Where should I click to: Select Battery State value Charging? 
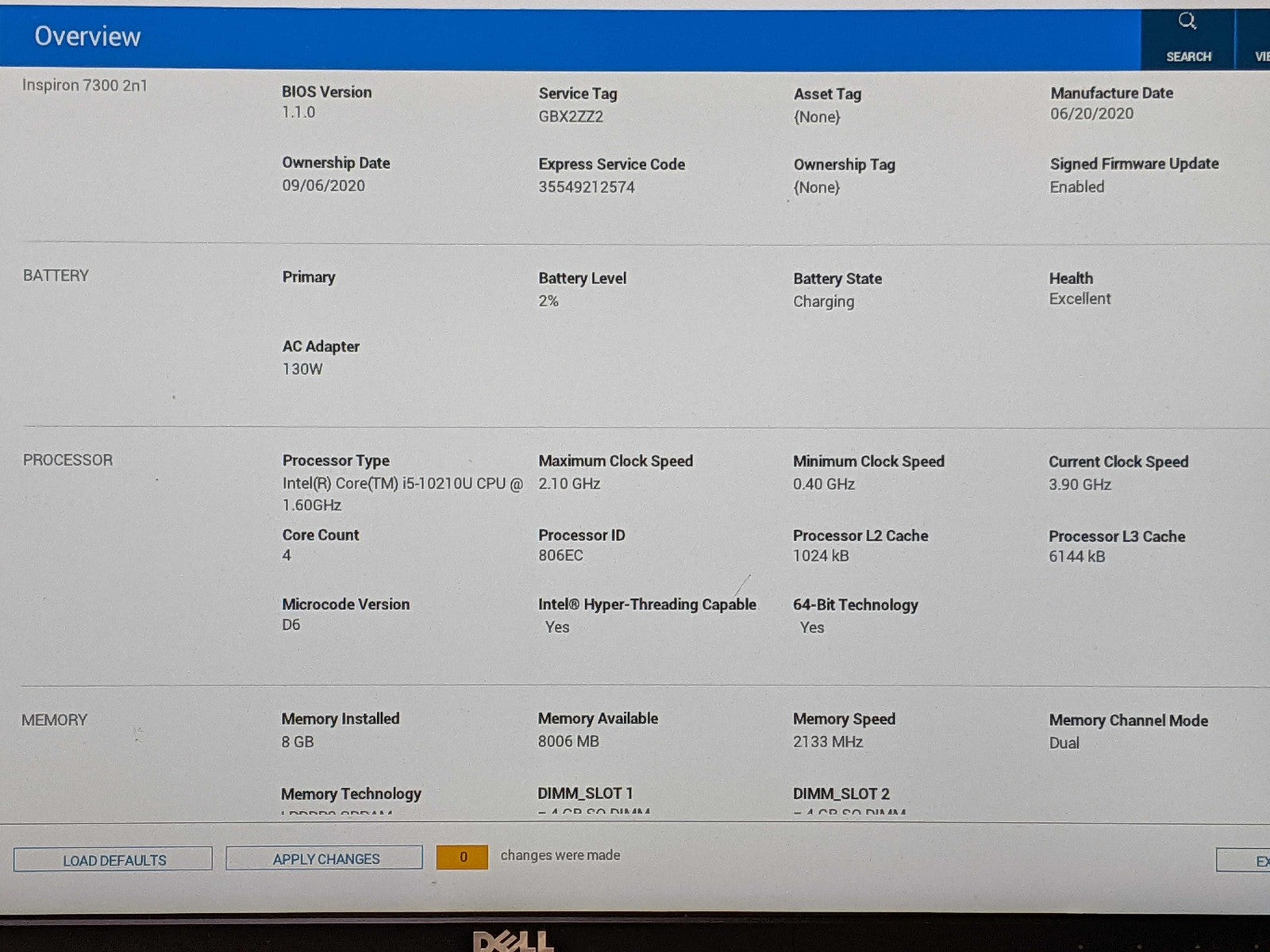click(823, 301)
